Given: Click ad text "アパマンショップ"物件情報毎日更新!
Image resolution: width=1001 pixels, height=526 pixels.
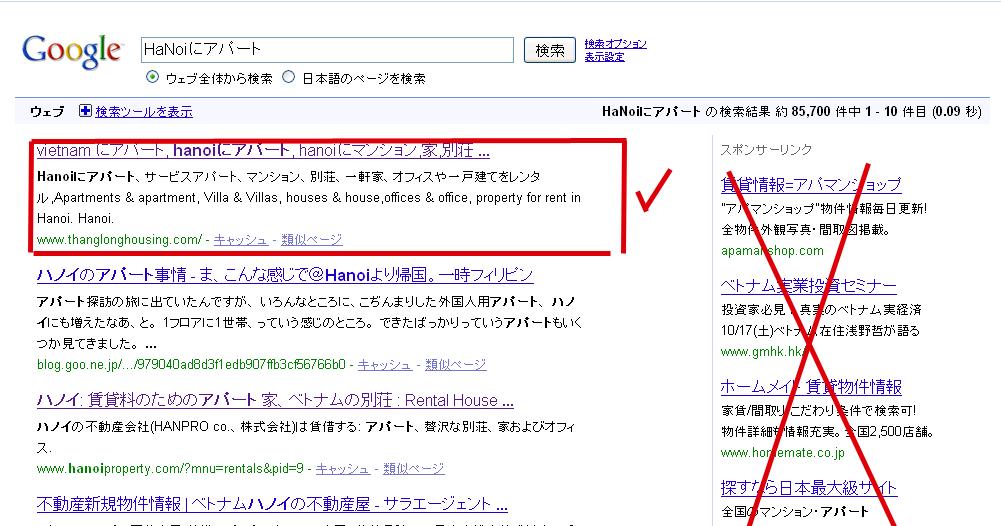Looking at the screenshot, I should [824, 209].
